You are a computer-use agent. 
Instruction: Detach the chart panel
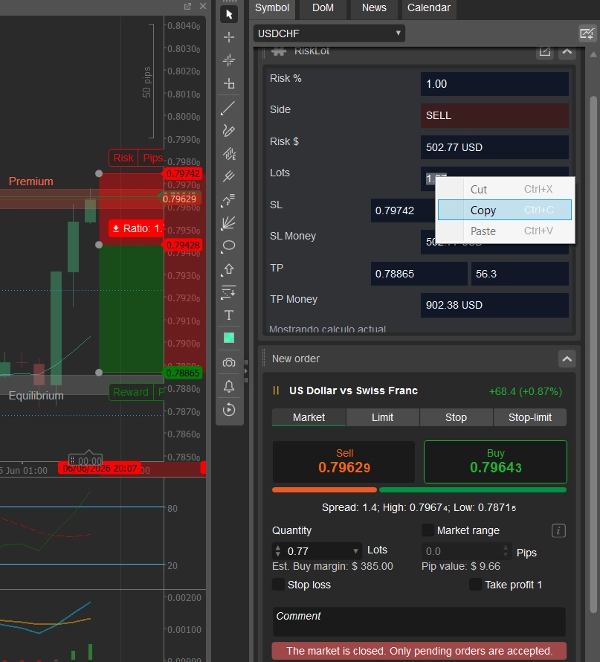coord(187,6)
